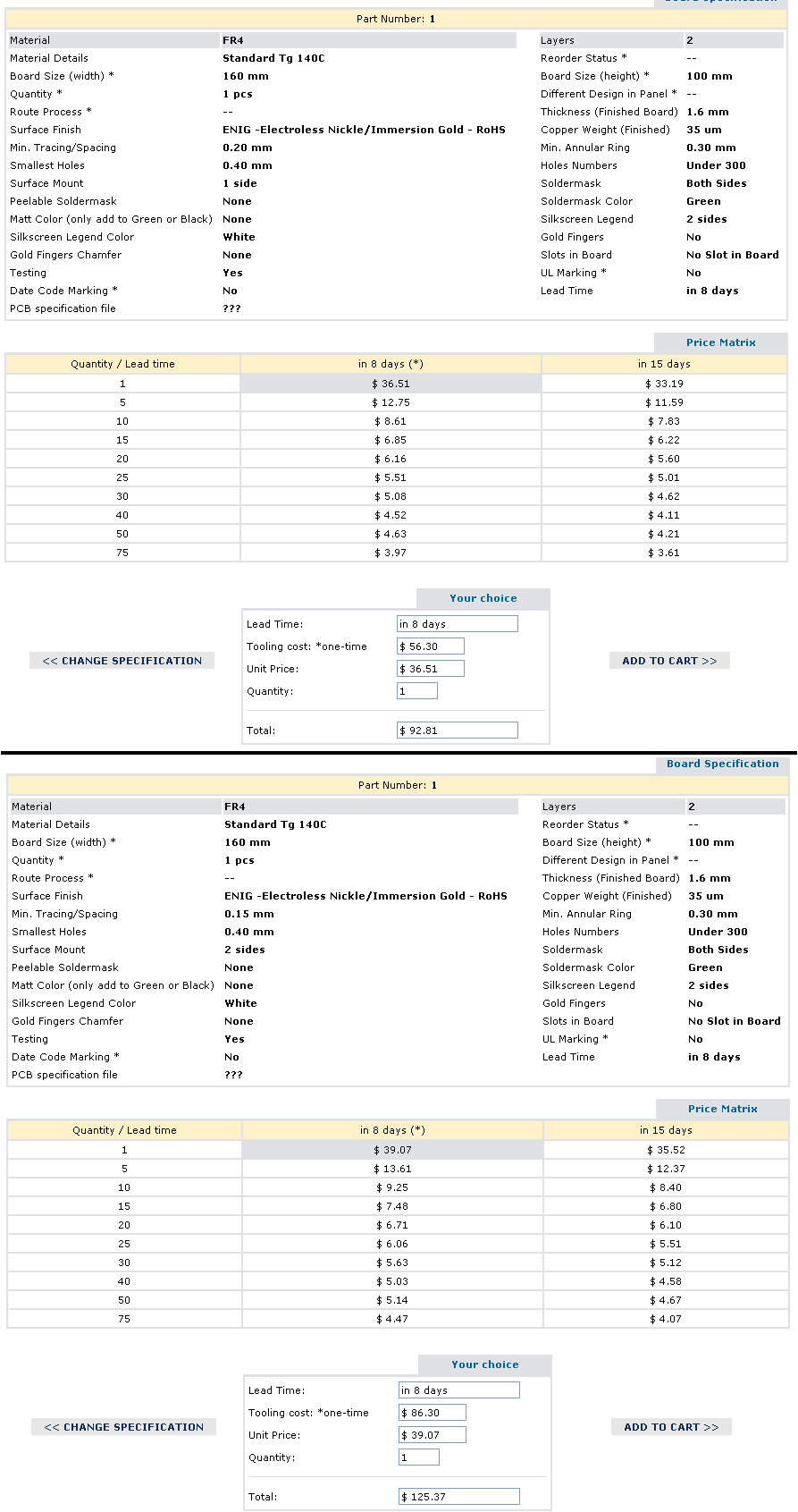The image size is (798, 1512).
Task: Select the $ 7.83 price cell
Action: pyautogui.click(x=664, y=421)
